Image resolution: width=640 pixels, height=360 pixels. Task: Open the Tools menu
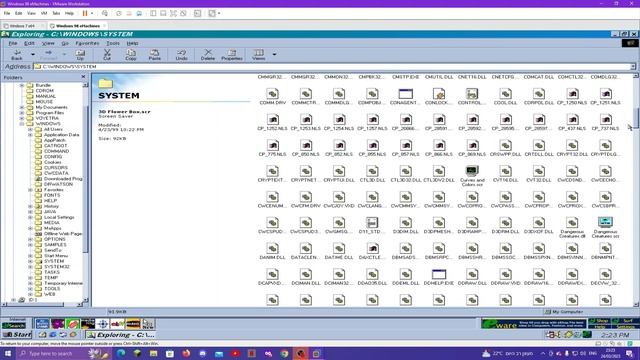(113, 43)
